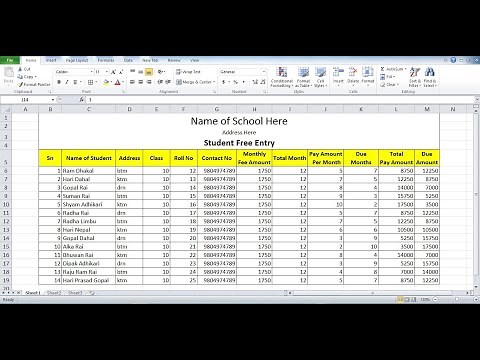Switch to the Insert tab
The image size is (480, 360).
pyautogui.click(x=51, y=60)
